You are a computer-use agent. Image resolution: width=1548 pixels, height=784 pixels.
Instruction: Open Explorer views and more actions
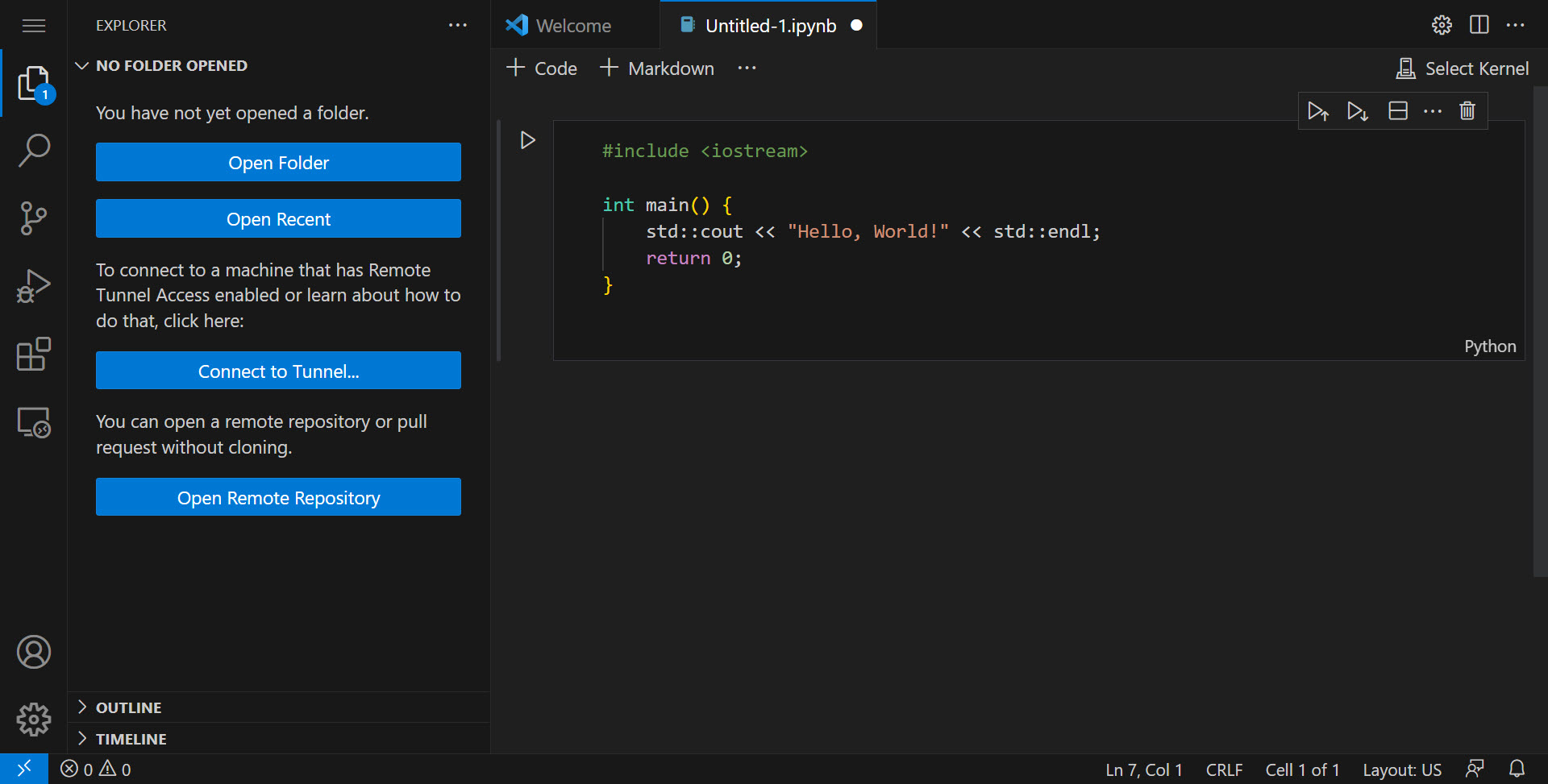(x=458, y=25)
